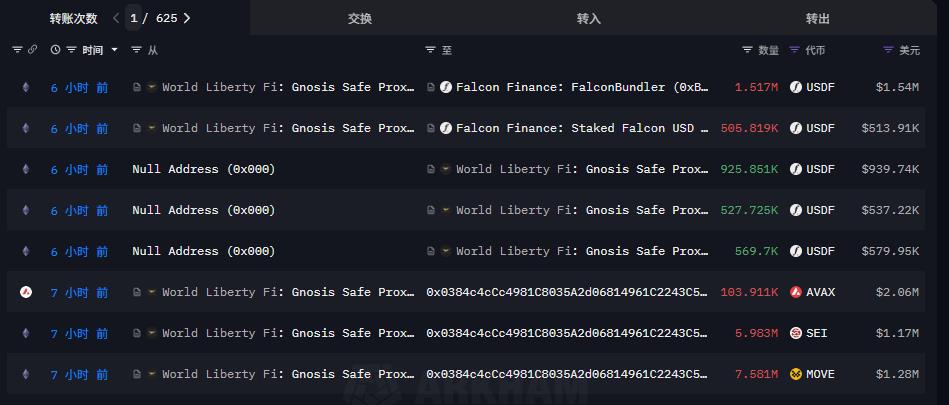The width and height of the screenshot is (949, 405).
Task: Click the 5.983M amount value
Action: click(757, 334)
